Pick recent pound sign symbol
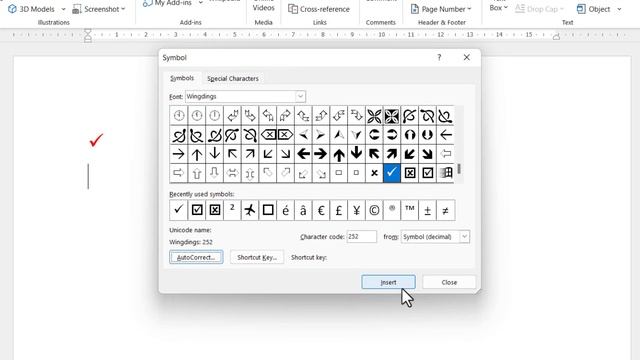Viewport: 640px width, 360px height. coord(339,210)
